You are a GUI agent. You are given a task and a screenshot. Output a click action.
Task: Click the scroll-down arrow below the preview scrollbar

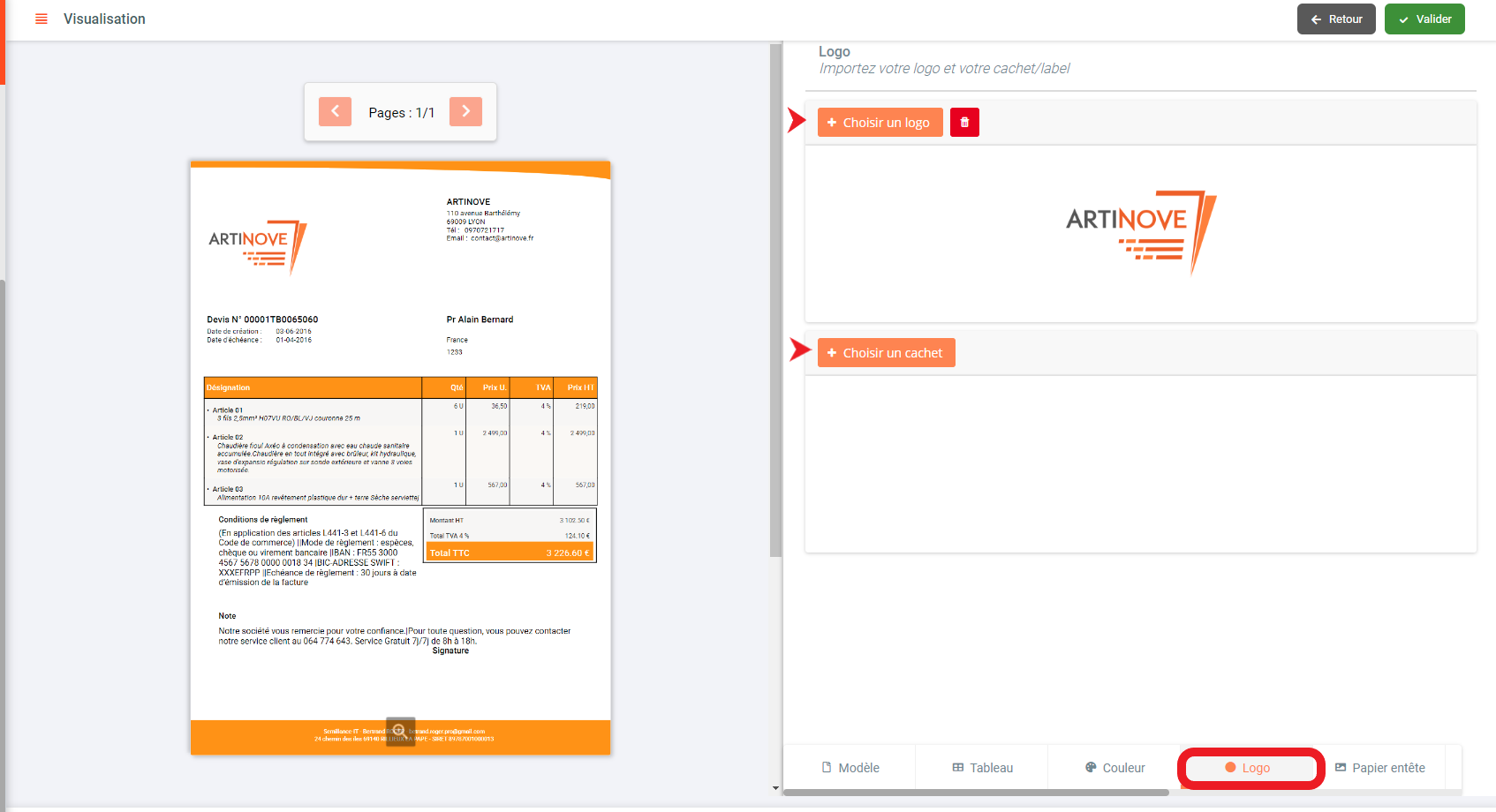[x=775, y=788]
